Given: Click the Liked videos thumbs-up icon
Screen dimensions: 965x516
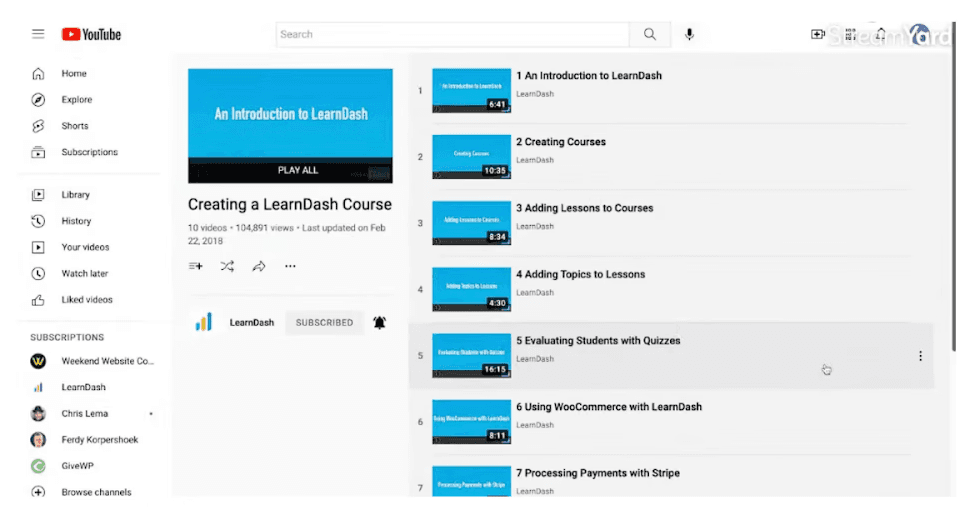Looking at the screenshot, I should [x=38, y=300].
